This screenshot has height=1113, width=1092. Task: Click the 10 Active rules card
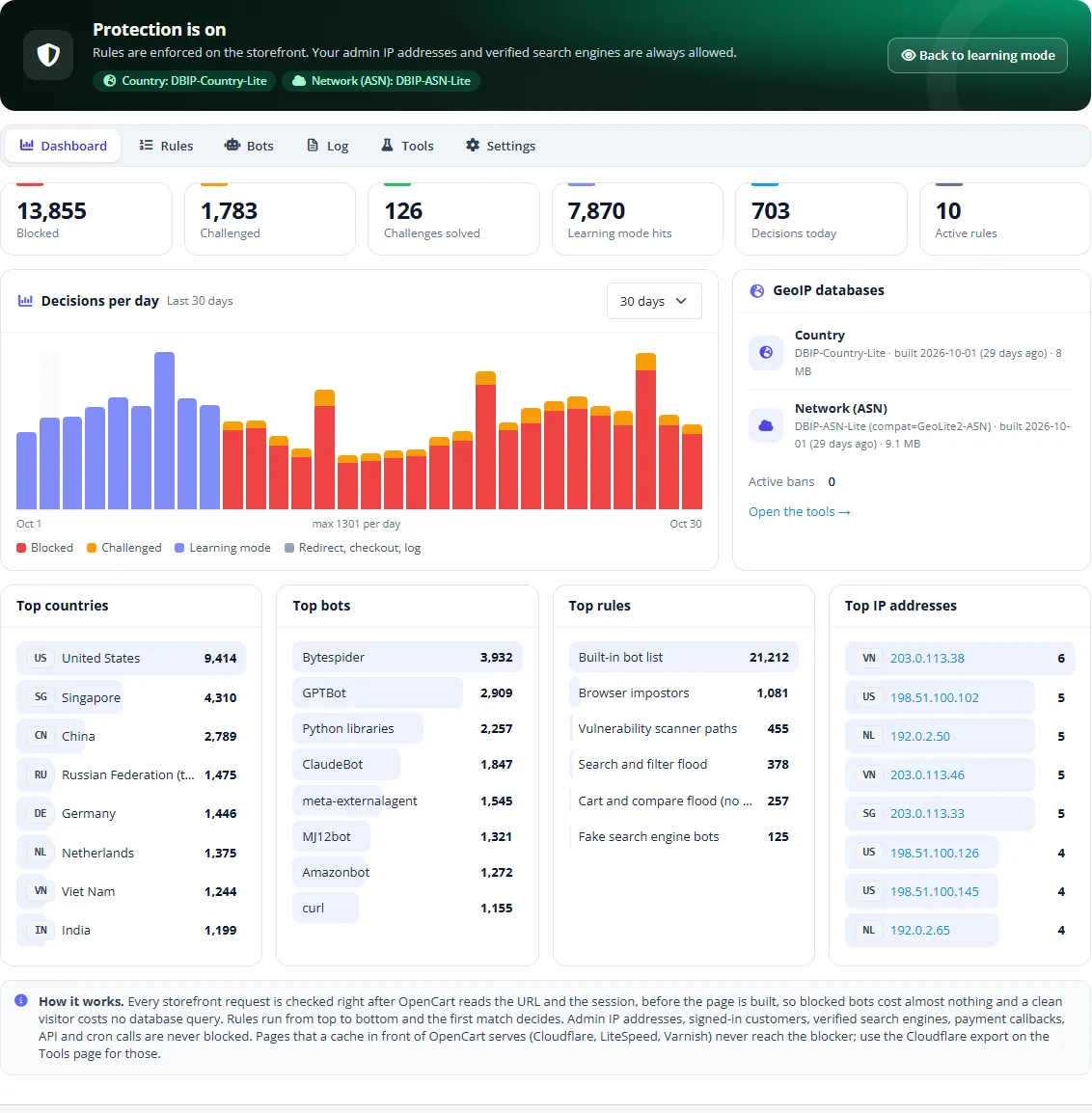coord(1004,219)
